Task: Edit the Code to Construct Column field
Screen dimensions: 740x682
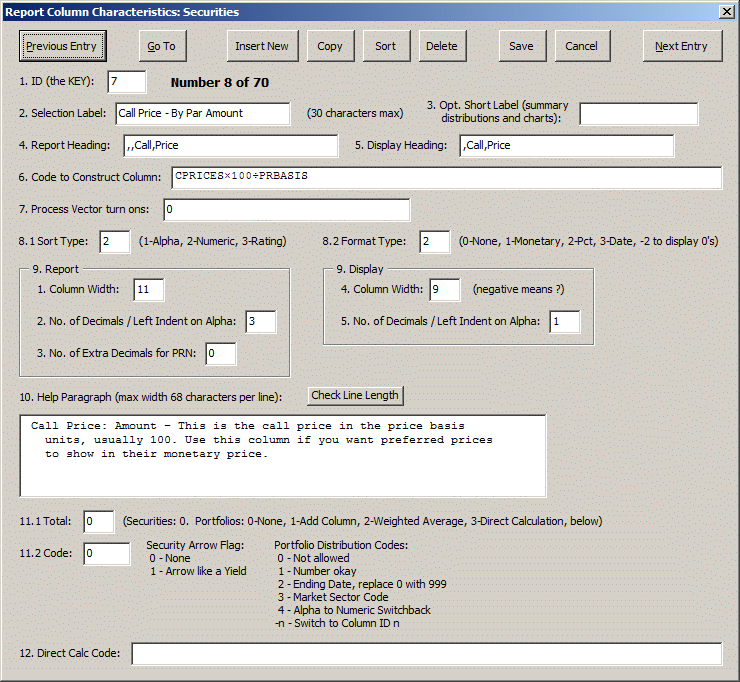Action: click(x=446, y=177)
